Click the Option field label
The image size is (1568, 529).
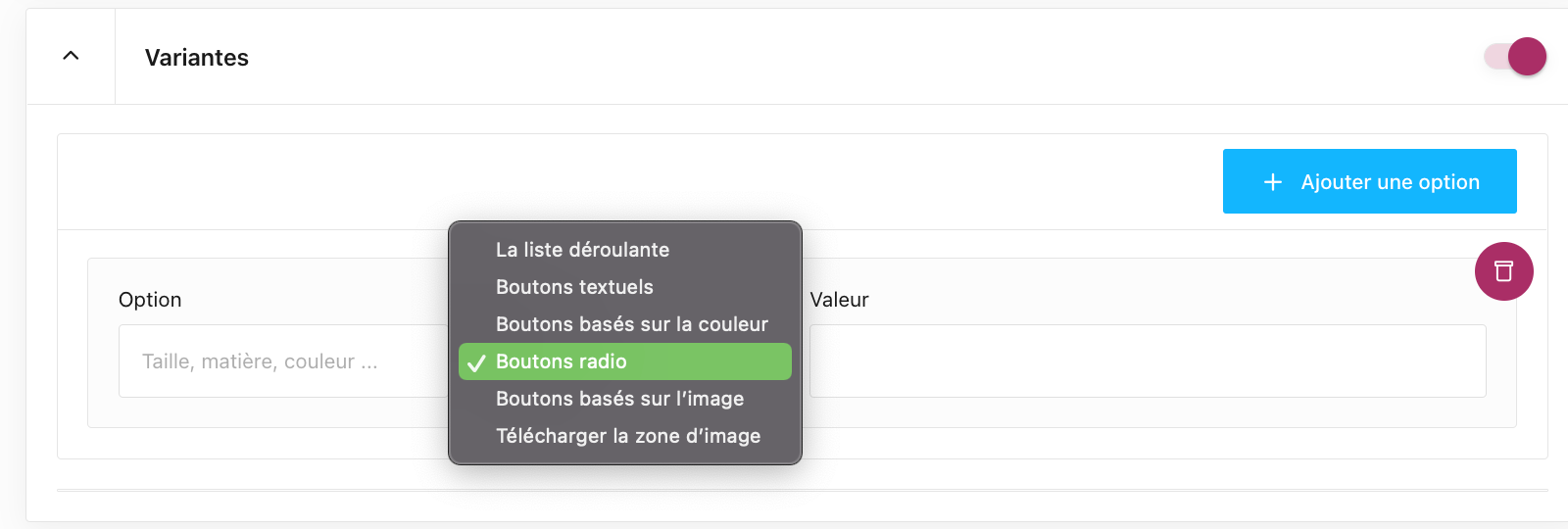coord(150,300)
